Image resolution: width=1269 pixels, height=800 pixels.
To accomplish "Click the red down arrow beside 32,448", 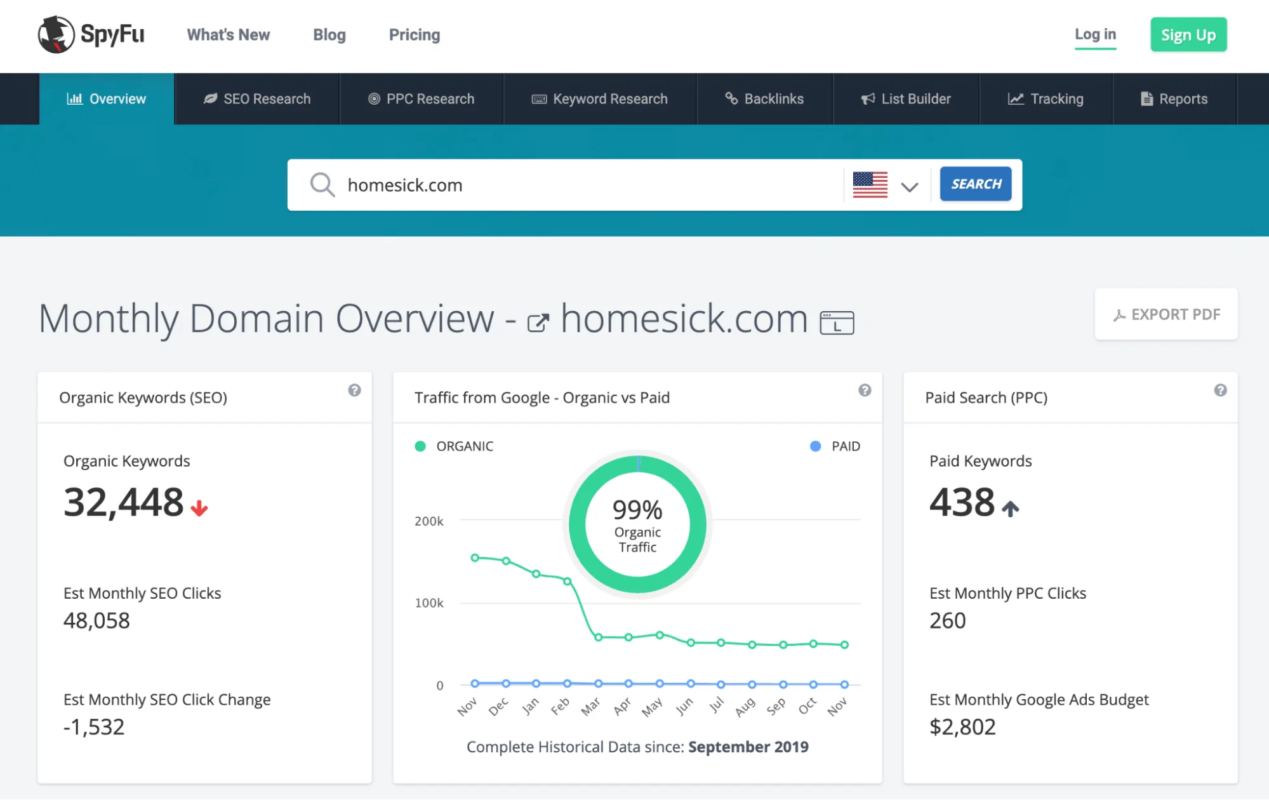I will (199, 507).
